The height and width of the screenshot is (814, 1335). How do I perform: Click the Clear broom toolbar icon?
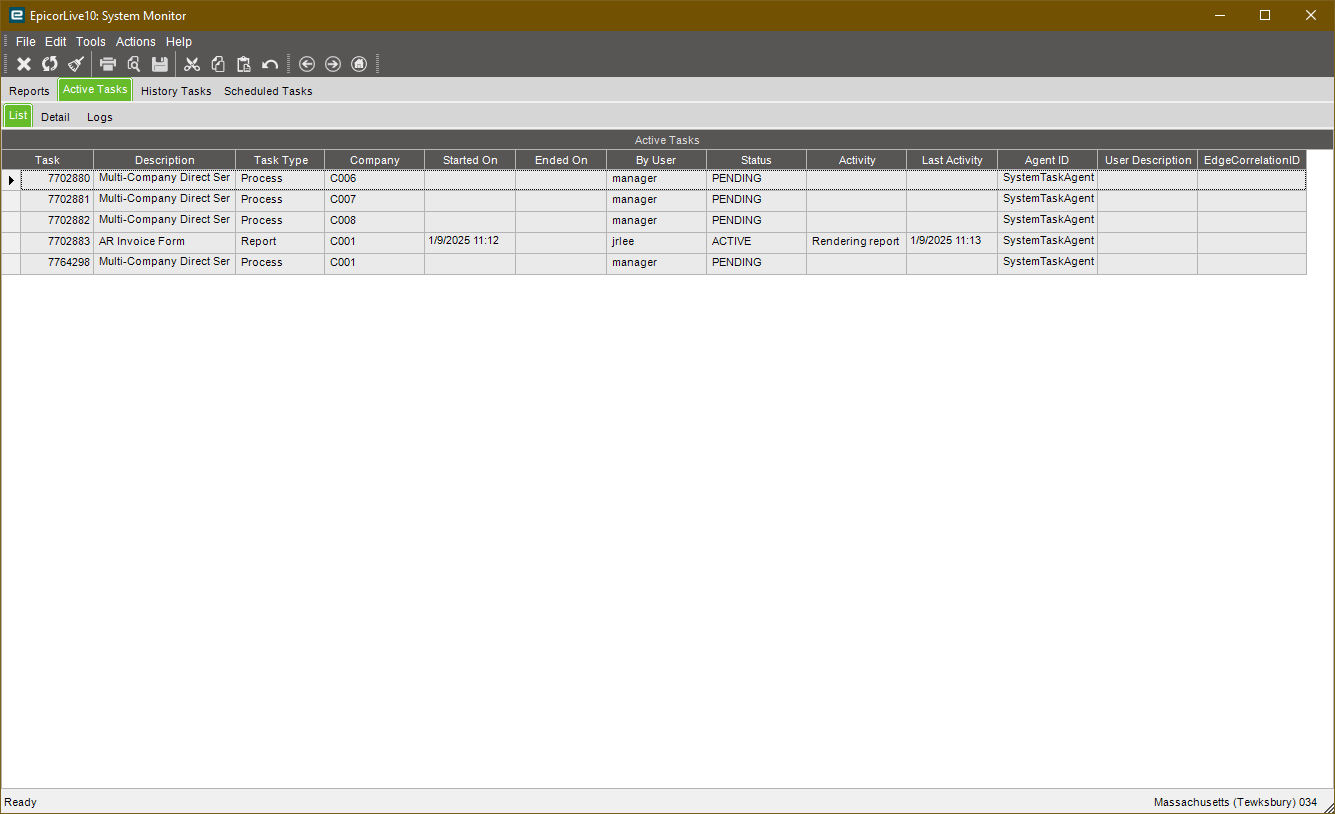pos(76,64)
